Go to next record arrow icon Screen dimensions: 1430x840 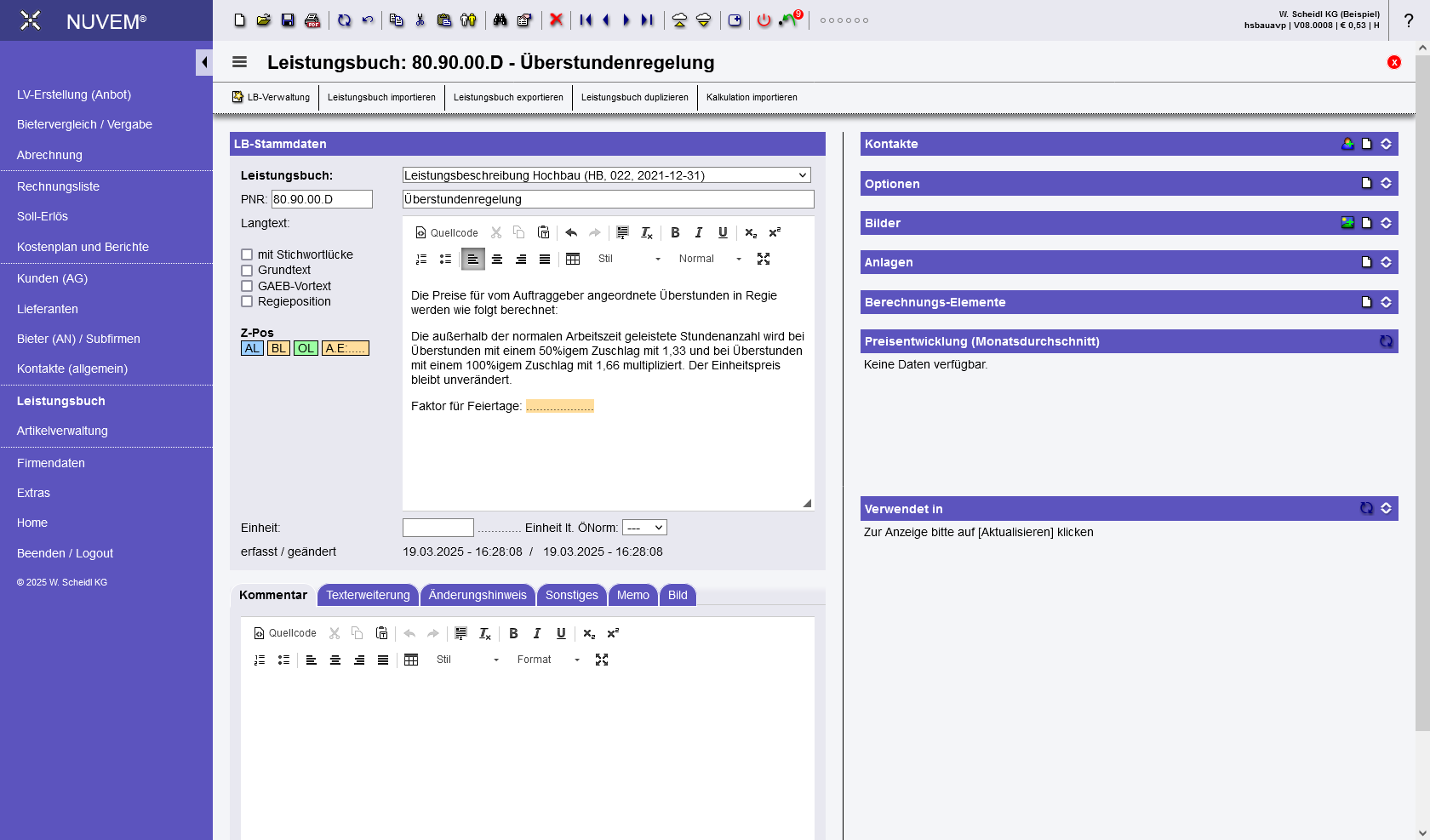click(x=626, y=20)
